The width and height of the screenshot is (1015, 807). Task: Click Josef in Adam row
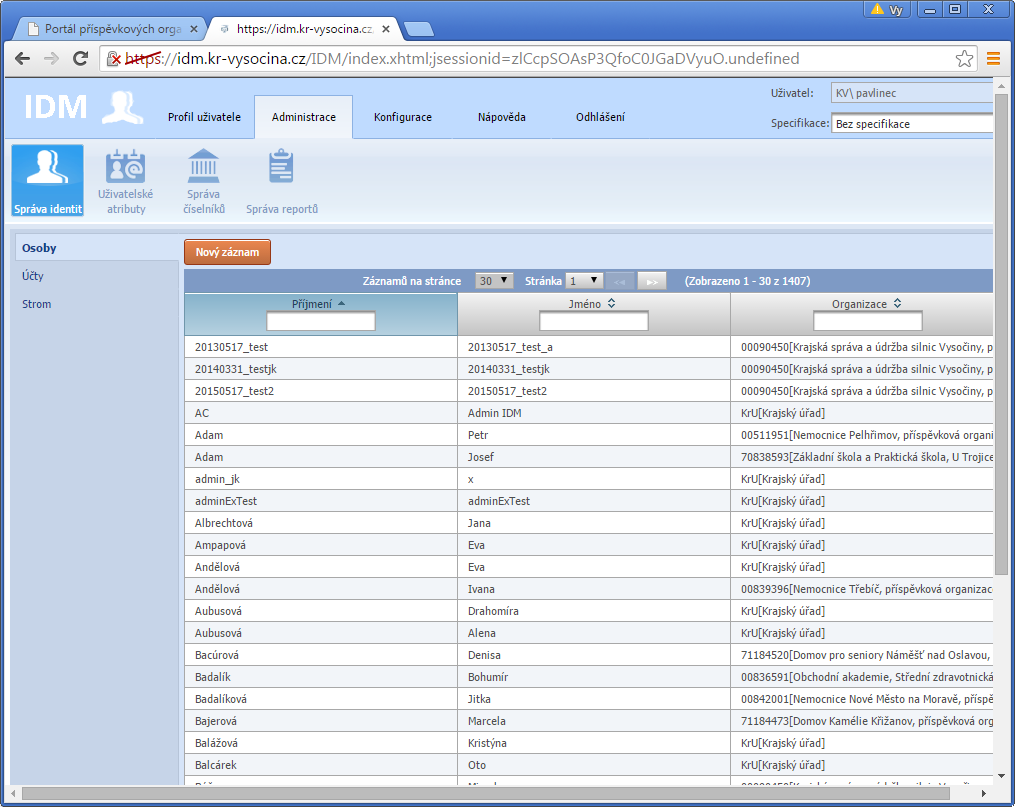594,457
